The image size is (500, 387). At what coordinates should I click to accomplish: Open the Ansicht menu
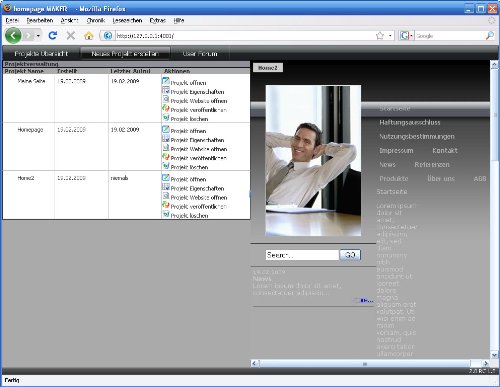pyautogui.click(x=69, y=21)
